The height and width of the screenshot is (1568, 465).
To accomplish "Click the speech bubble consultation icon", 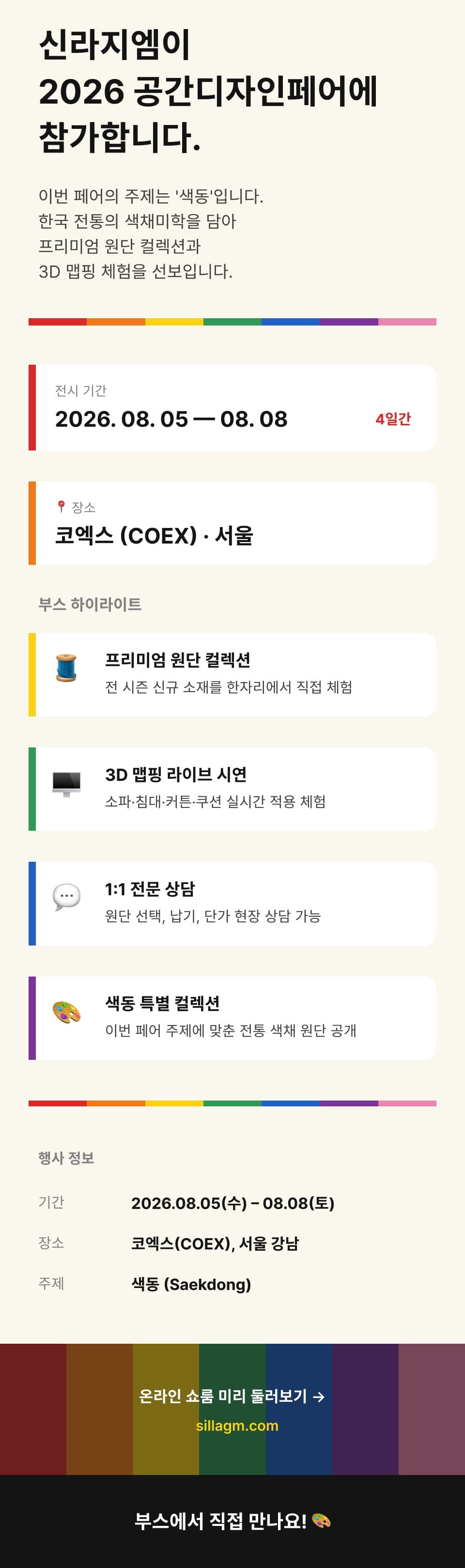I will pyautogui.click(x=66, y=897).
